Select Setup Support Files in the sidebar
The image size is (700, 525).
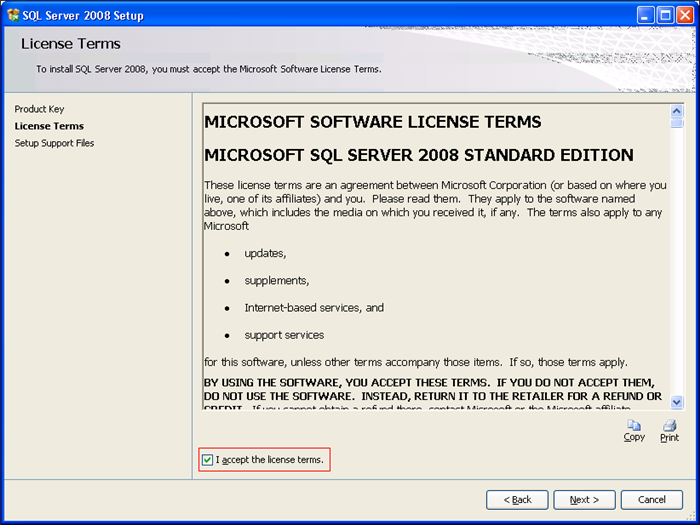[54, 143]
